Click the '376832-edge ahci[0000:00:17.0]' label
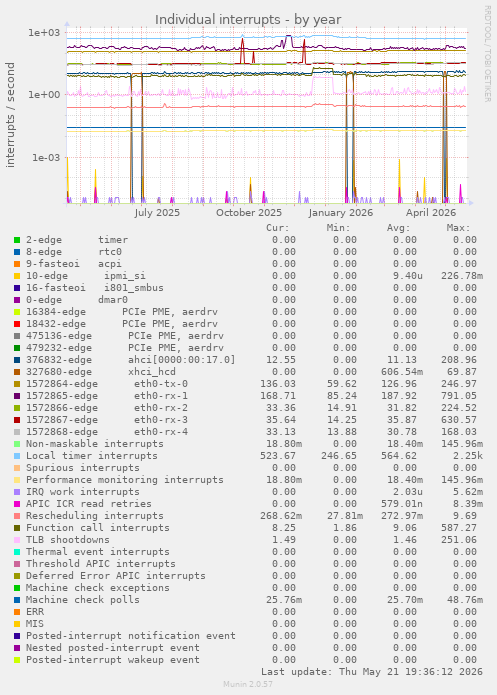Viewport: 497px width, 695px height. pyautogui.click(x=131, y=359)
